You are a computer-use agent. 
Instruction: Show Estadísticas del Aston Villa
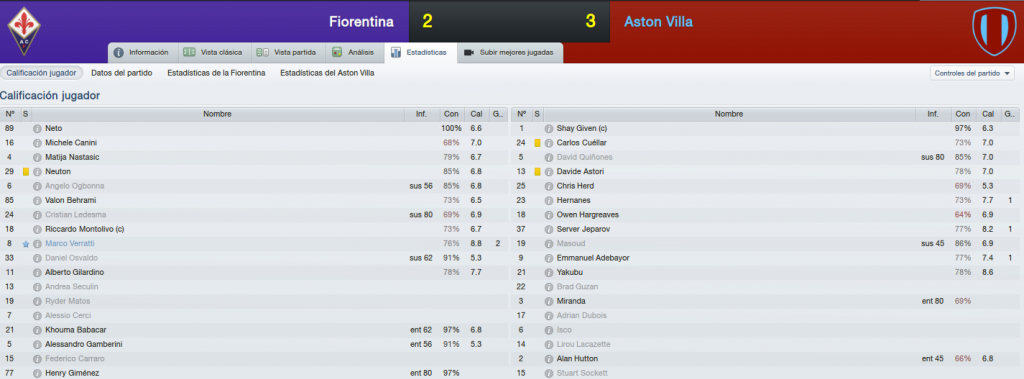(327, 73)
